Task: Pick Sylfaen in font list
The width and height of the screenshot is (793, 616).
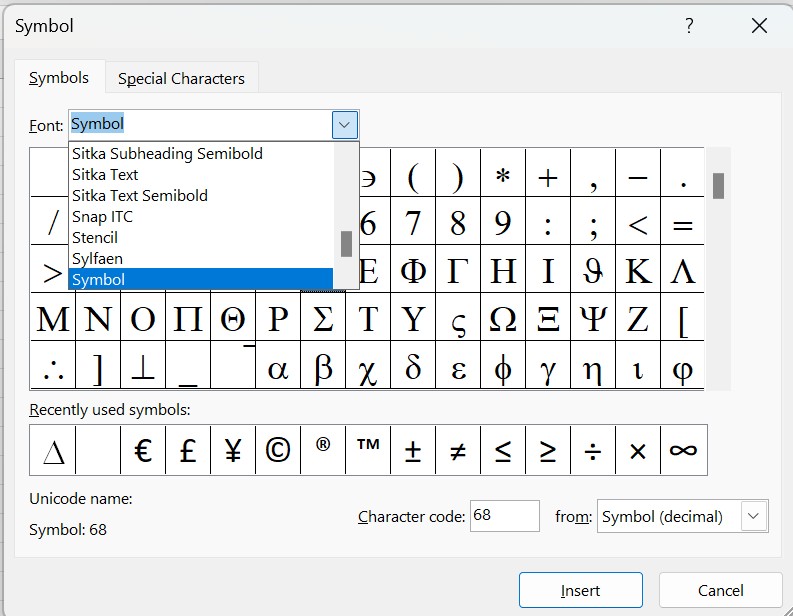Action: pos(201,258)
